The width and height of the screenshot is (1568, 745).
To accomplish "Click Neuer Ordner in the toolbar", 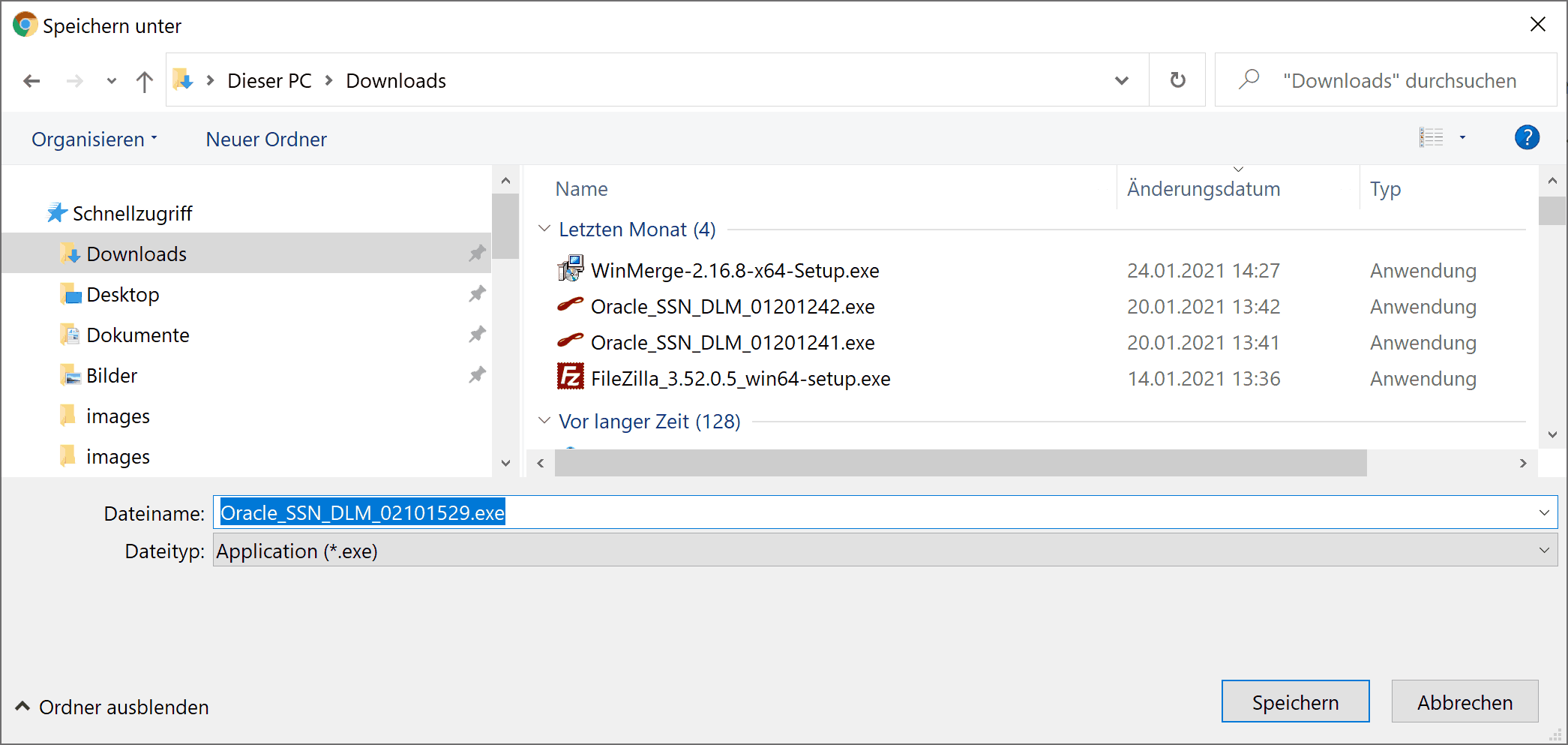I will click(266, 140).
